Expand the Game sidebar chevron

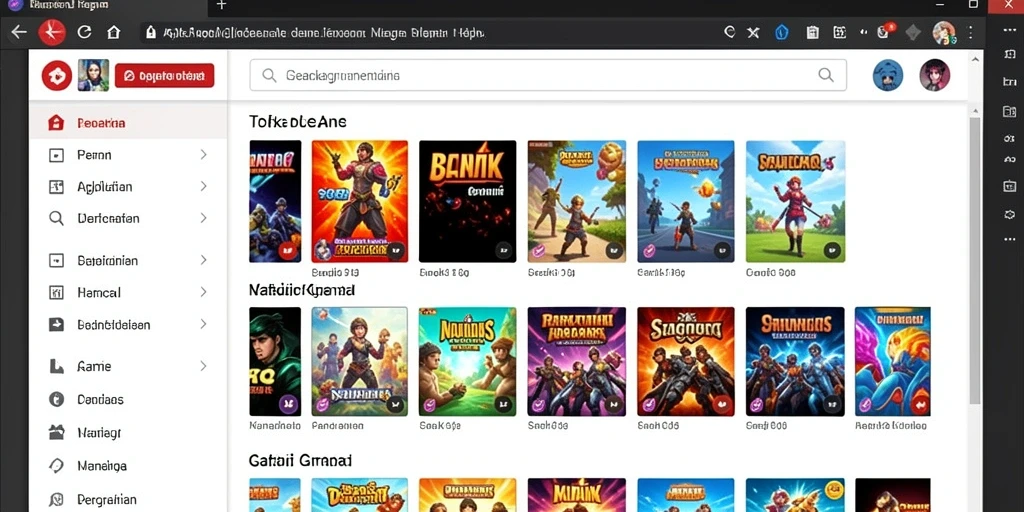tap(203, 366)
